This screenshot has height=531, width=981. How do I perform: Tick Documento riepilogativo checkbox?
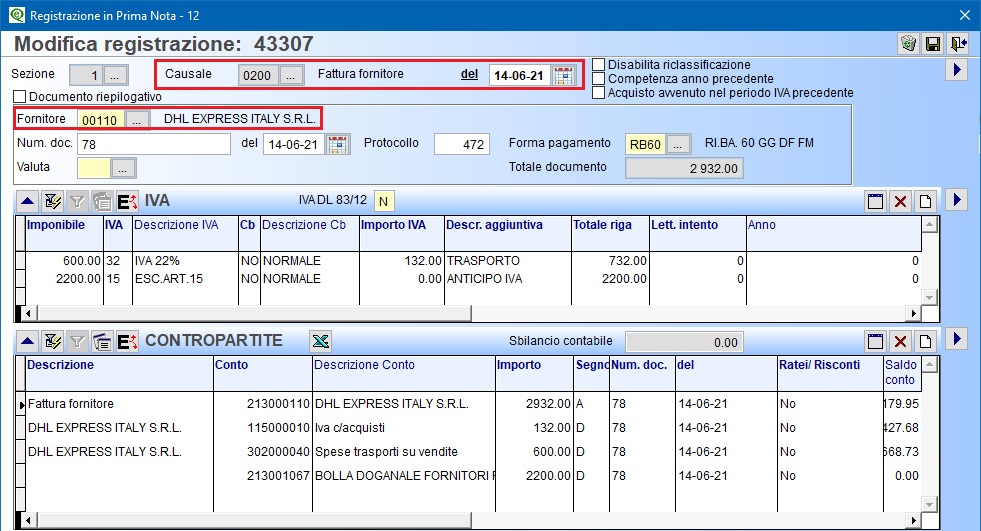(20, 97)
